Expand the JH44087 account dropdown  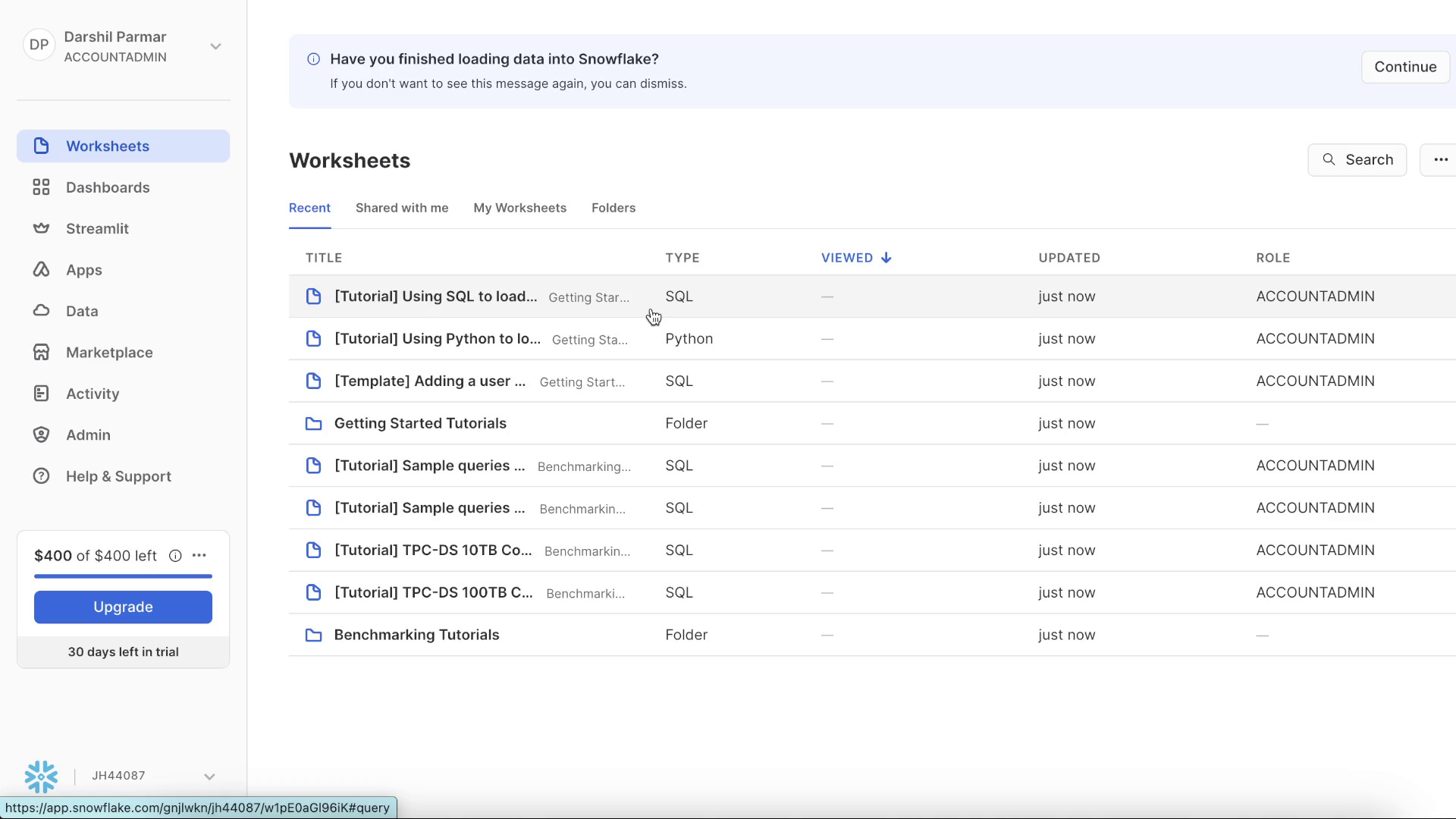tap(209, 777)
